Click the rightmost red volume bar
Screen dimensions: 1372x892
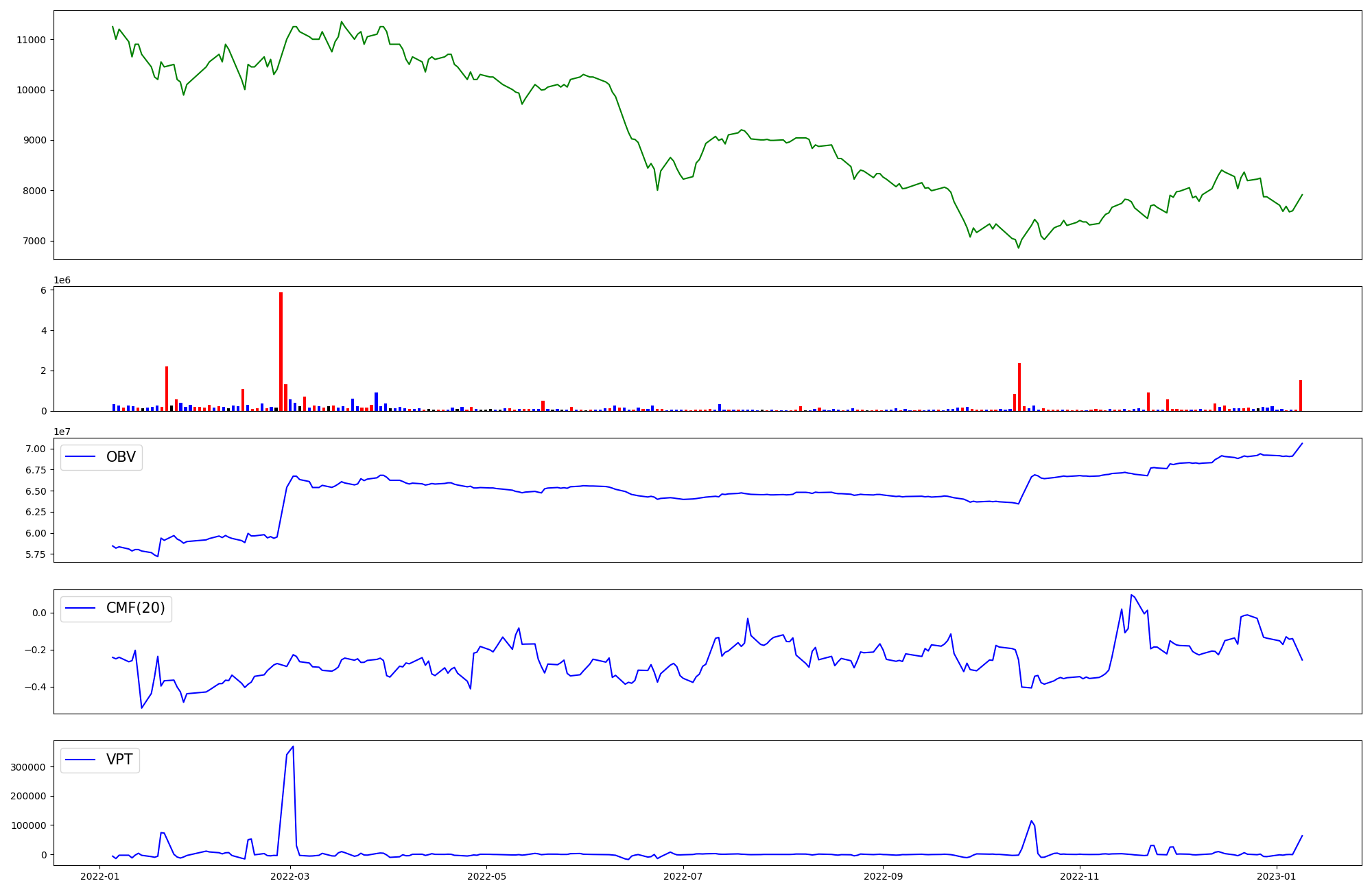[1300, 395]
